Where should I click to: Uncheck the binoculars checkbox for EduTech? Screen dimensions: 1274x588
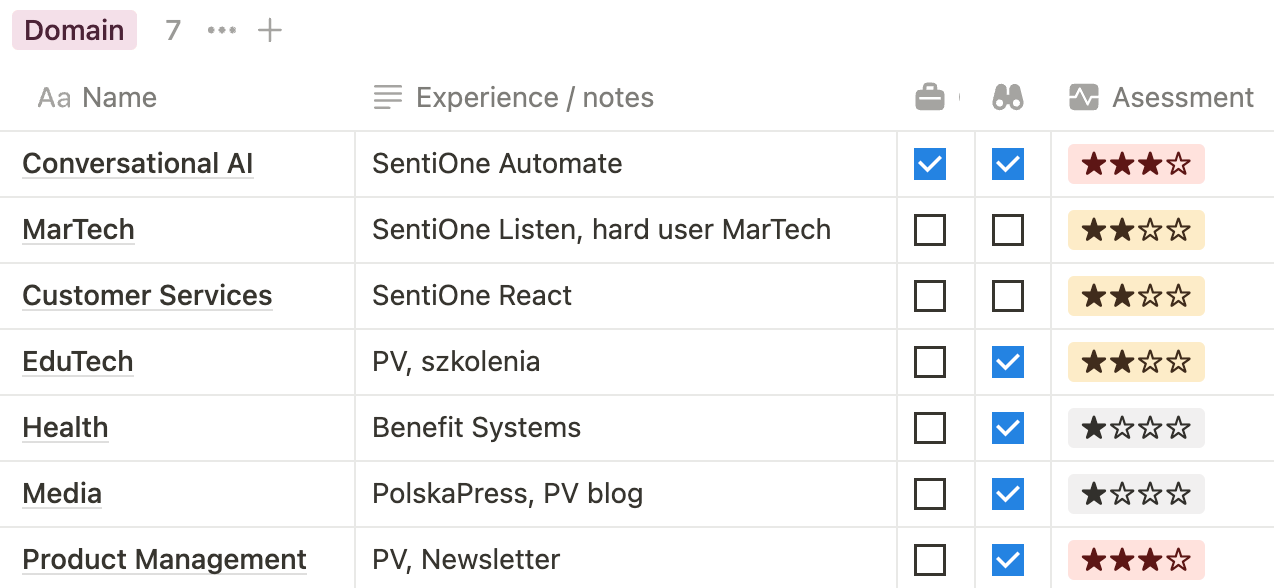[x=1008, y=362]
